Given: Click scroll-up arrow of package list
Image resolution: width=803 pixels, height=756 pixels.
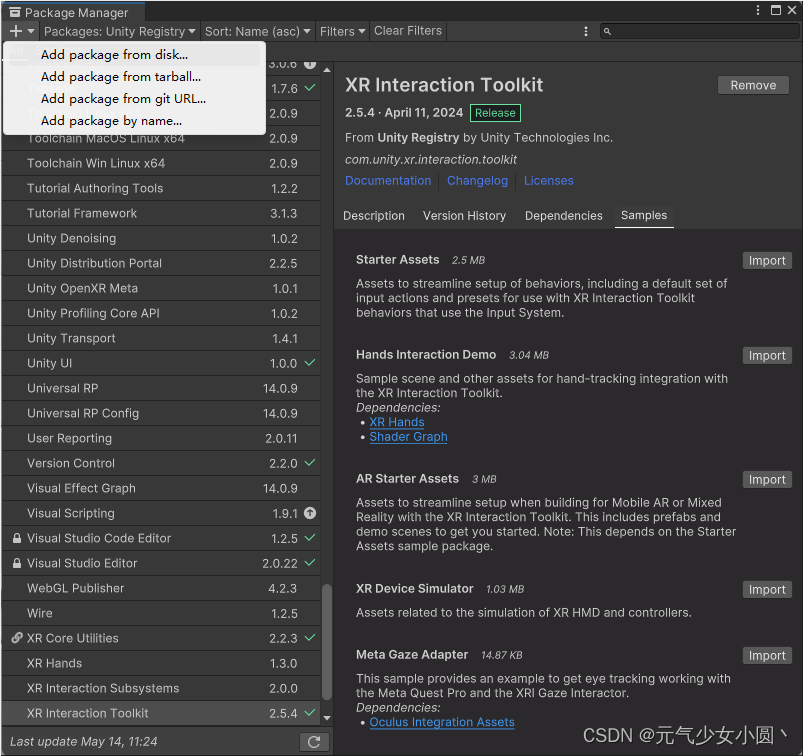Looking at the screenshot, I should pyautogui.click(x=327, y=70).
